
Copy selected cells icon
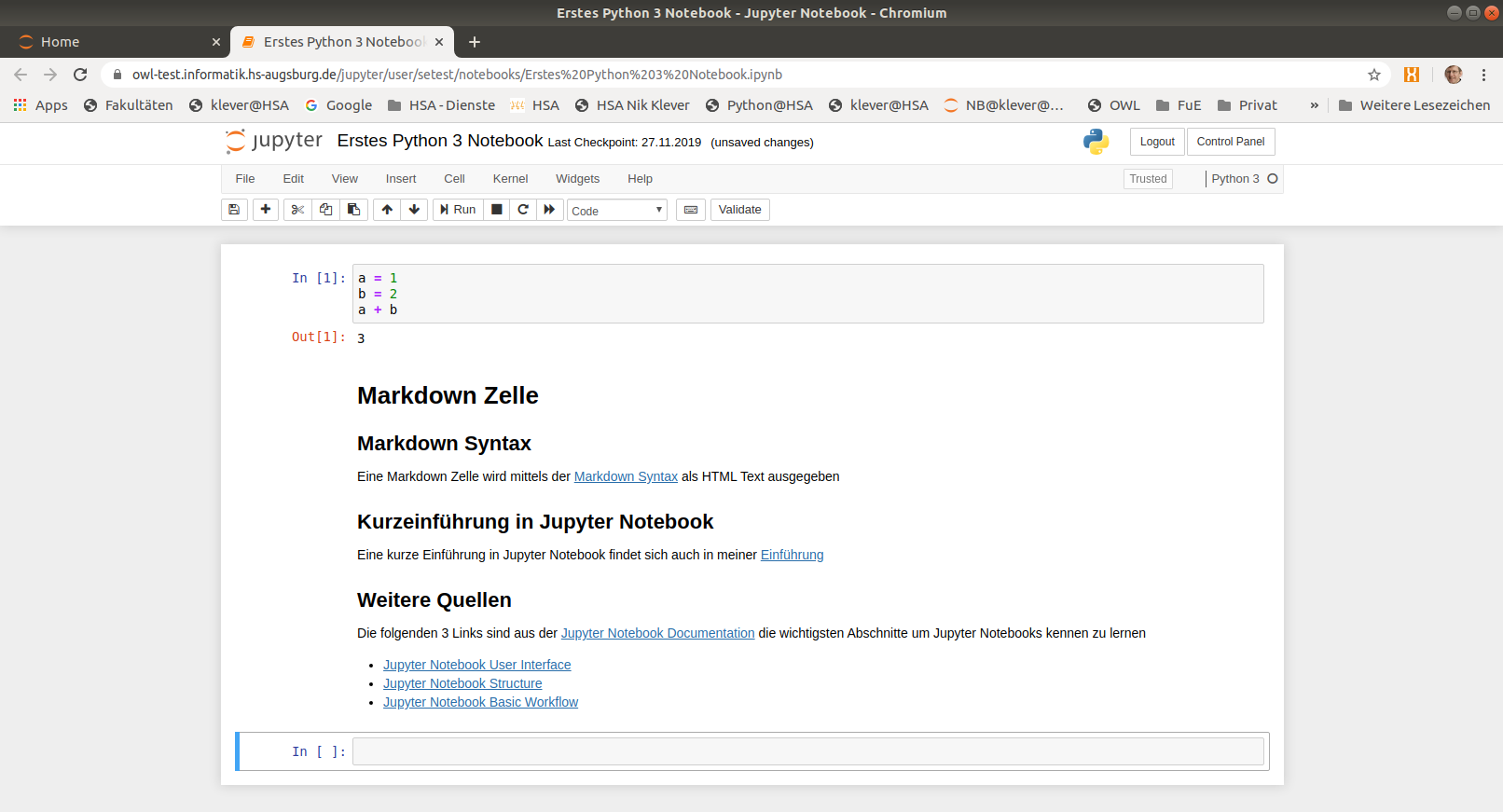tap(325, 210)
